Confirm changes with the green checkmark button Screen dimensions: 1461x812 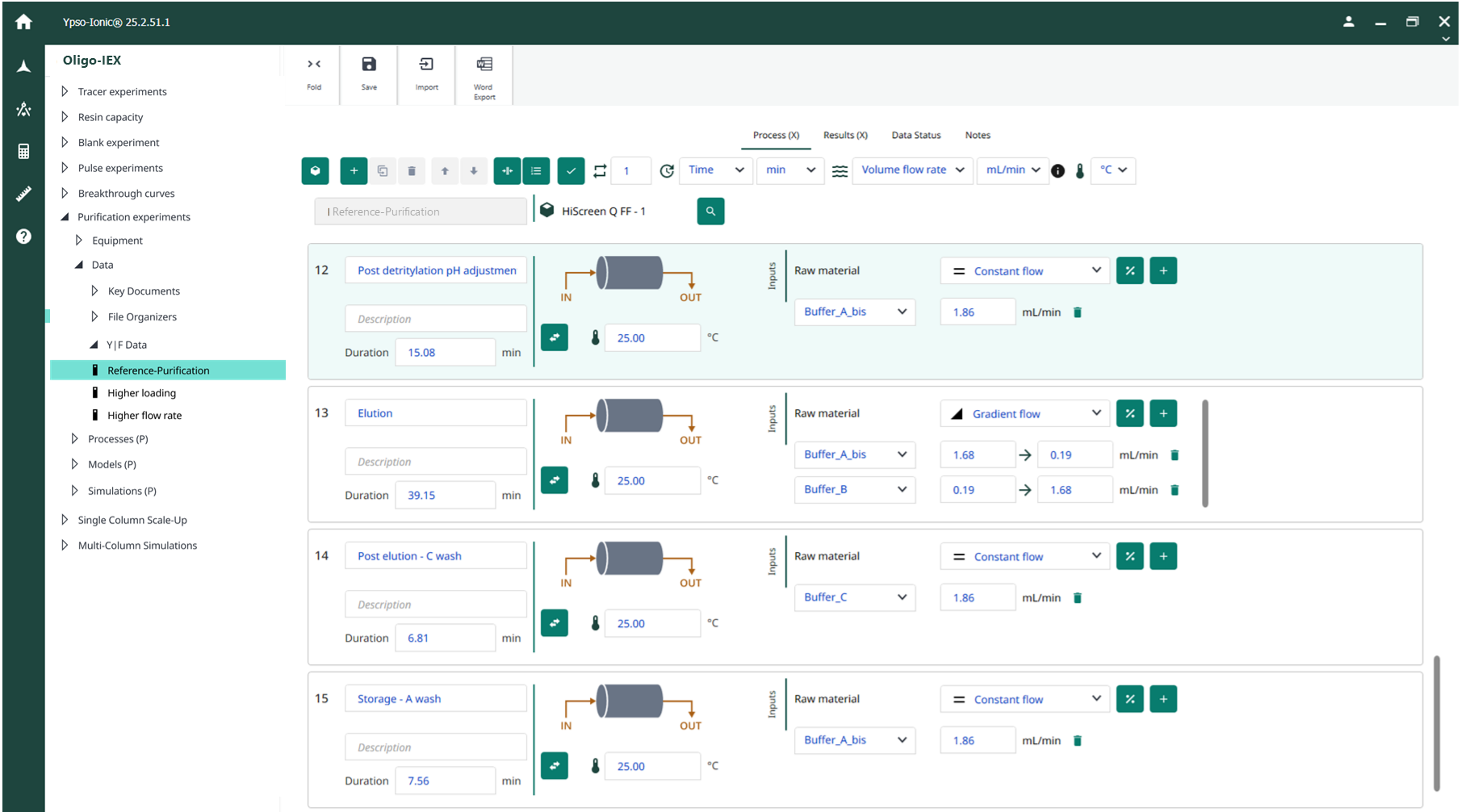[571, 170]
